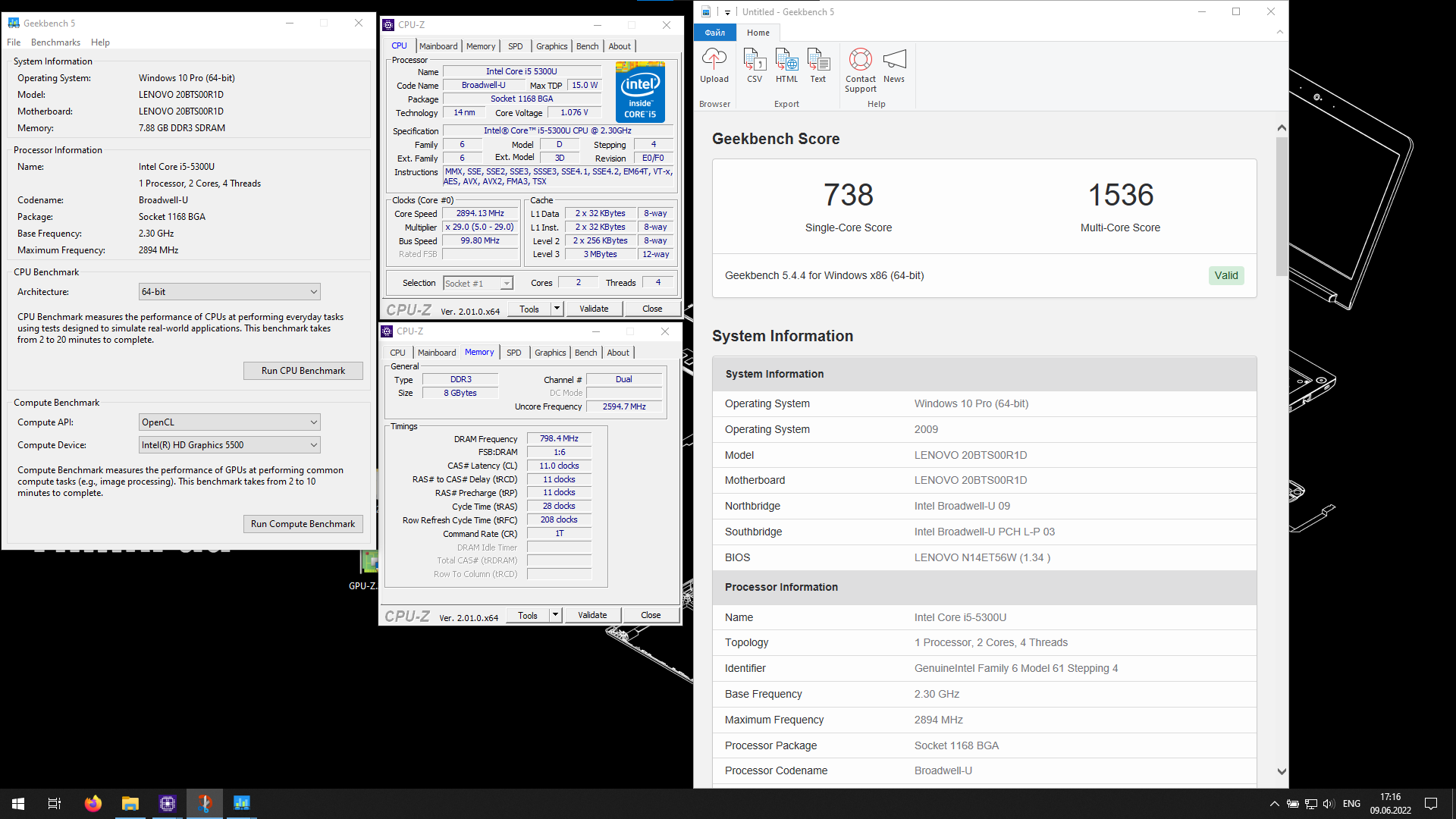Collapse the ribbon chevron
1456x819 pixels.
1280,32
